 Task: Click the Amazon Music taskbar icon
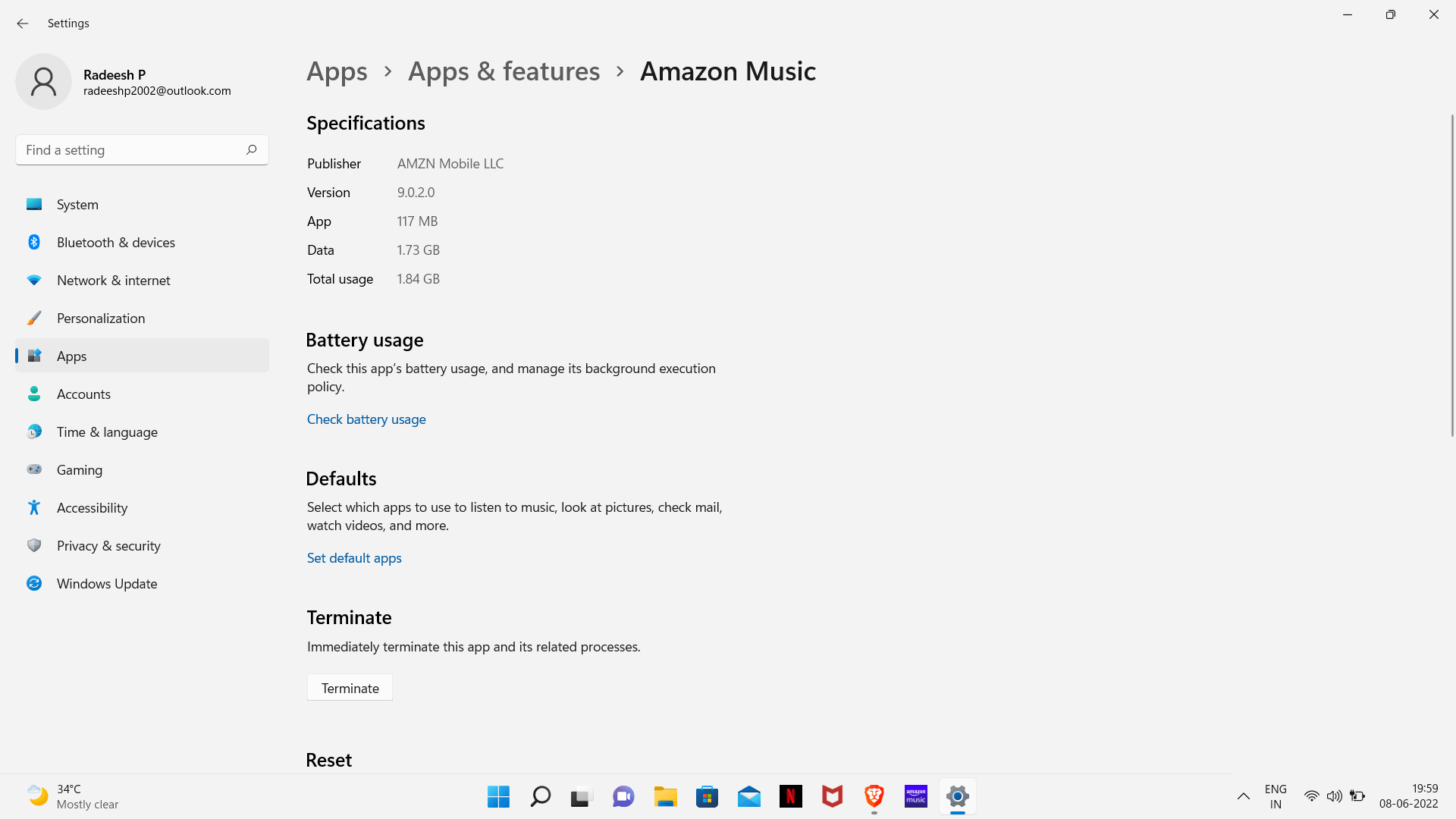point(916,796)
